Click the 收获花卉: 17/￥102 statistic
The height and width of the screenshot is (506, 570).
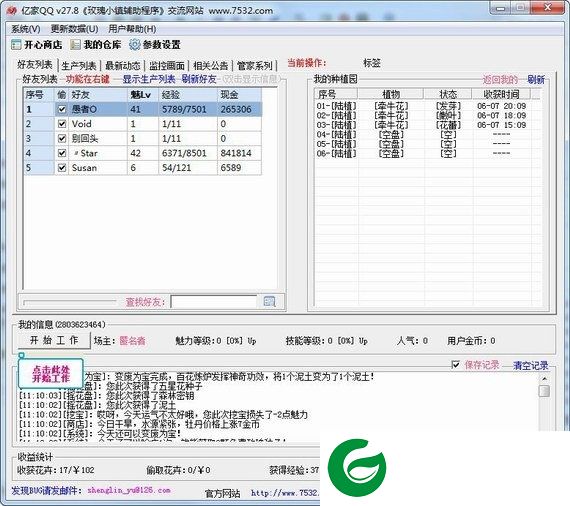point(56,470)
